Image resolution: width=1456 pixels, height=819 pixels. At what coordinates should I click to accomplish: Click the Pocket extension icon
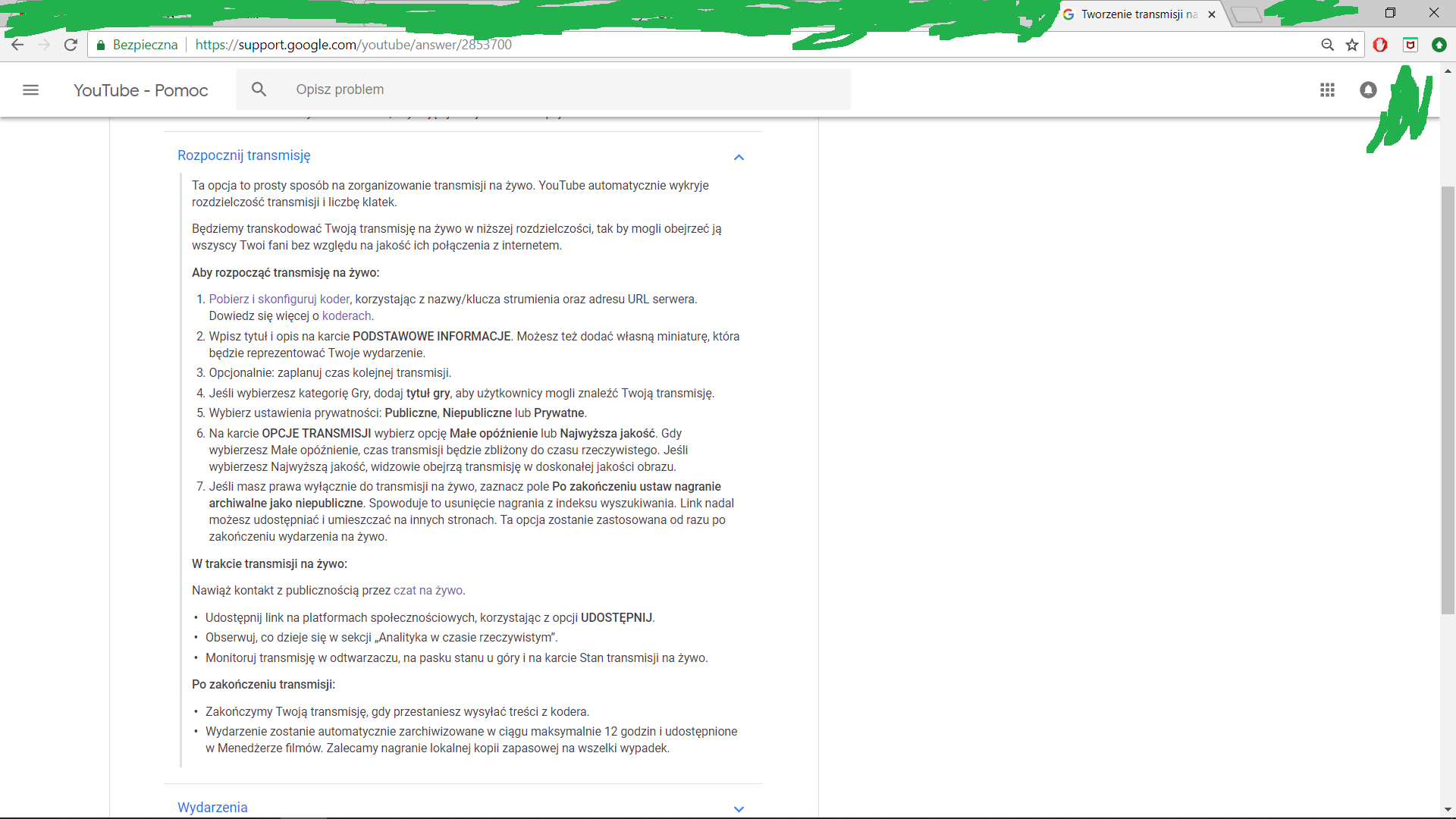(1410, 45)
